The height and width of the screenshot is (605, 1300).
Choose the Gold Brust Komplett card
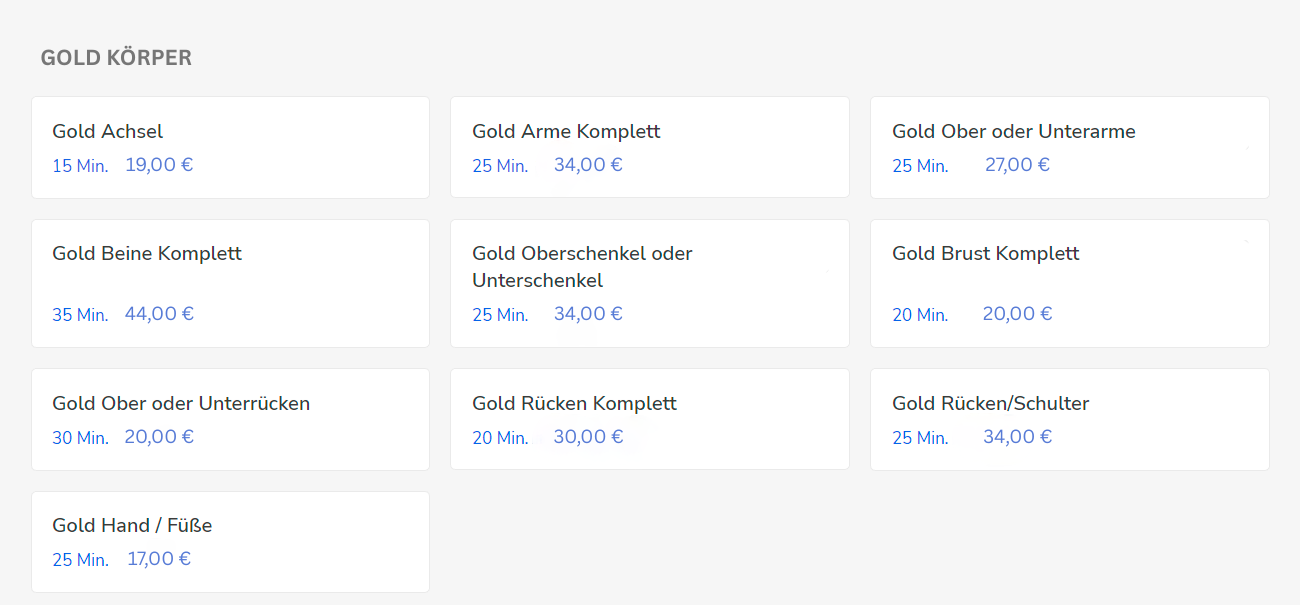pyautogui.click(x=1070, y=283)
